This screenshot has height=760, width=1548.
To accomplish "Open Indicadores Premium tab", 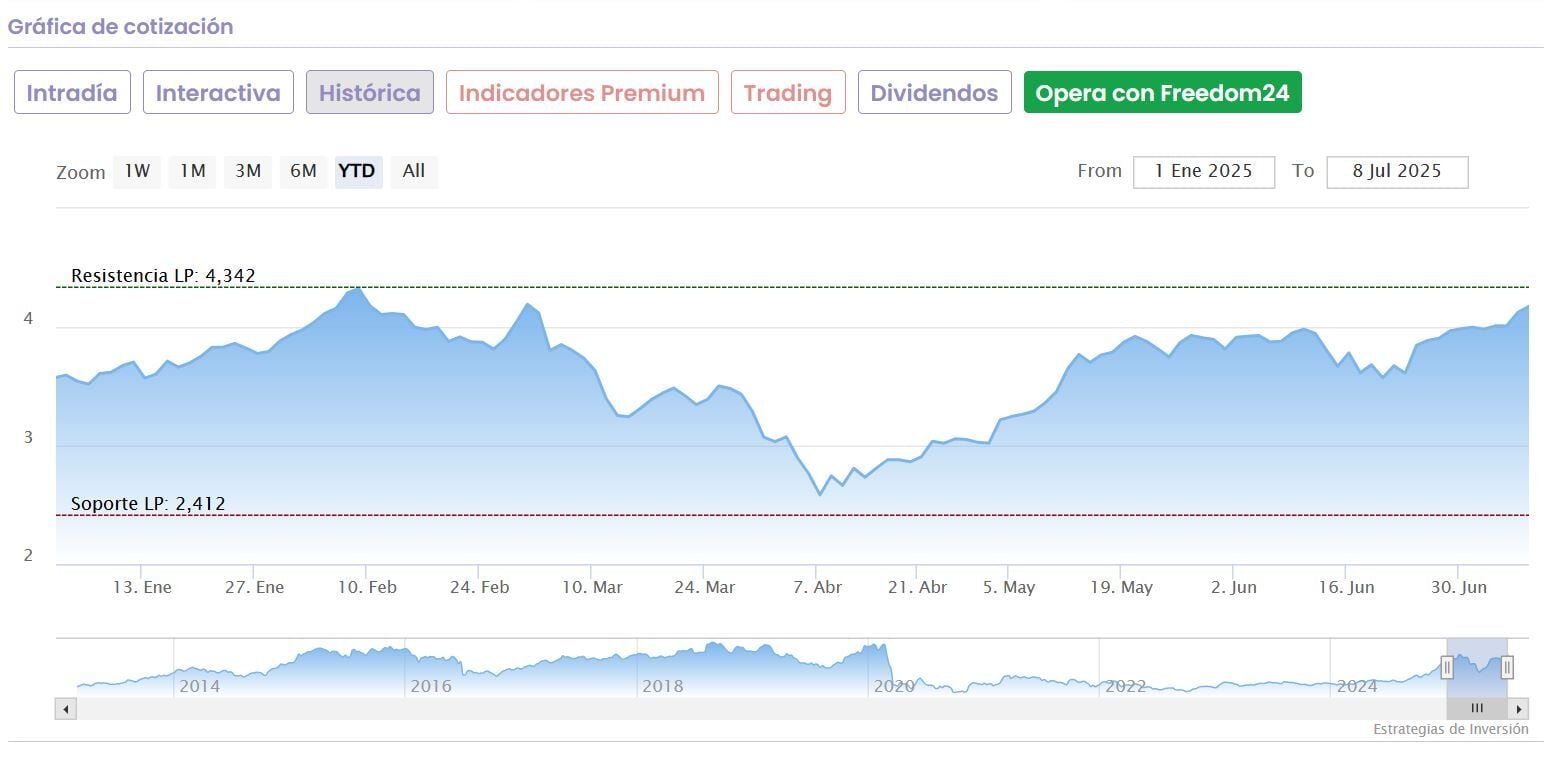I will (582, 93).
